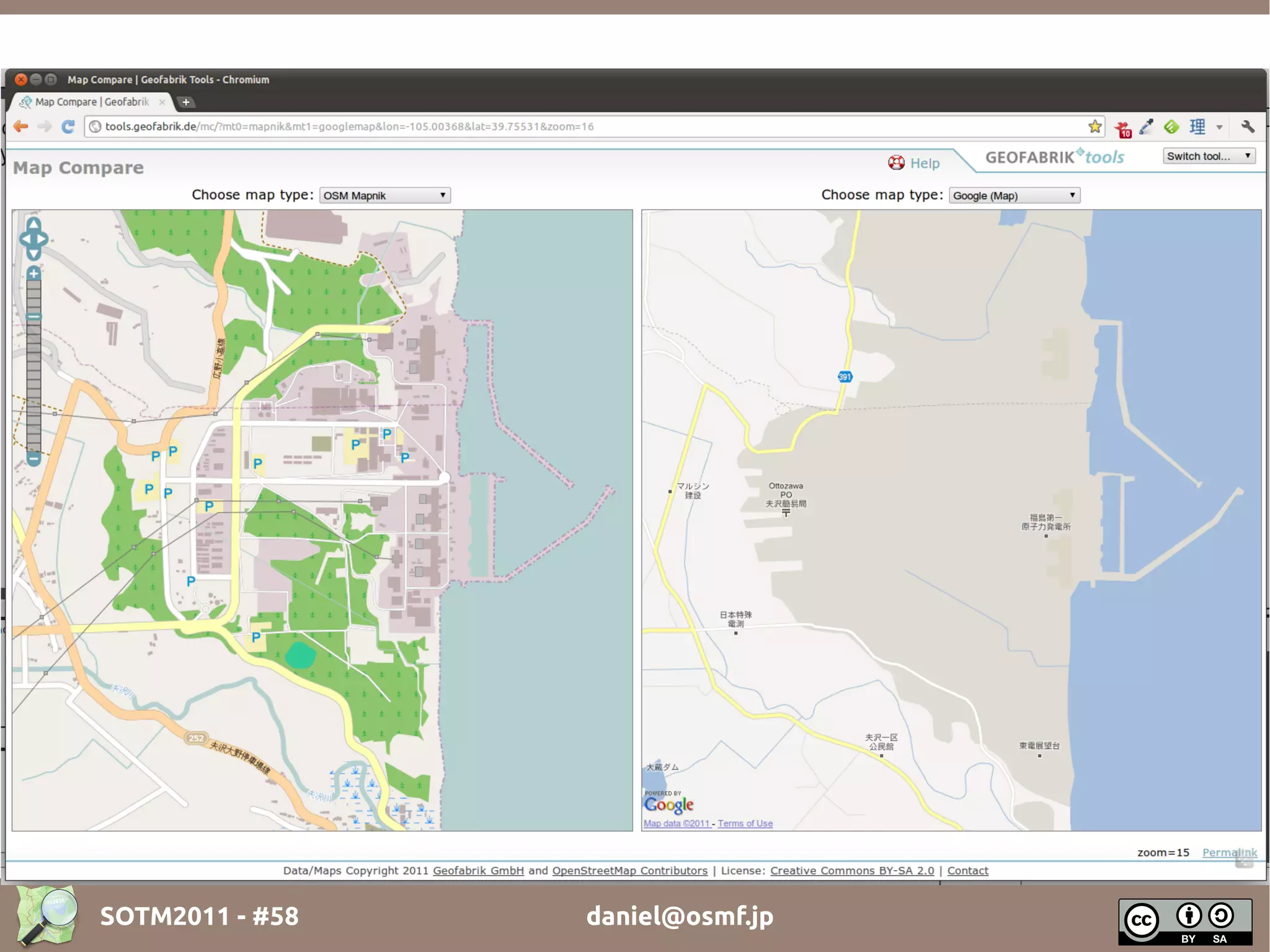Expand the Switch tool dropdown
This screenshot has height=952, width=1270.
(x=1209, y=156)
